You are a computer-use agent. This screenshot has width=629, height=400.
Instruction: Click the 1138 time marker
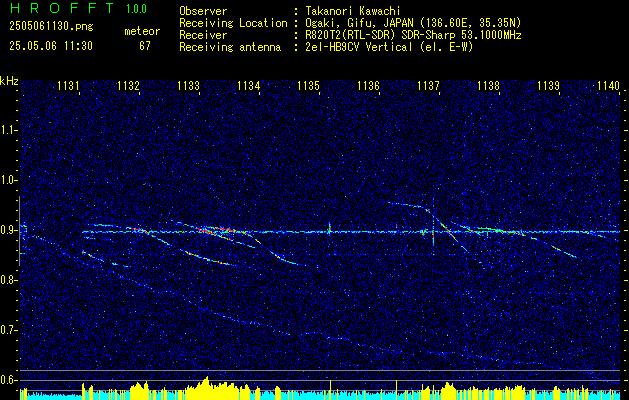[x=489, y=85]
